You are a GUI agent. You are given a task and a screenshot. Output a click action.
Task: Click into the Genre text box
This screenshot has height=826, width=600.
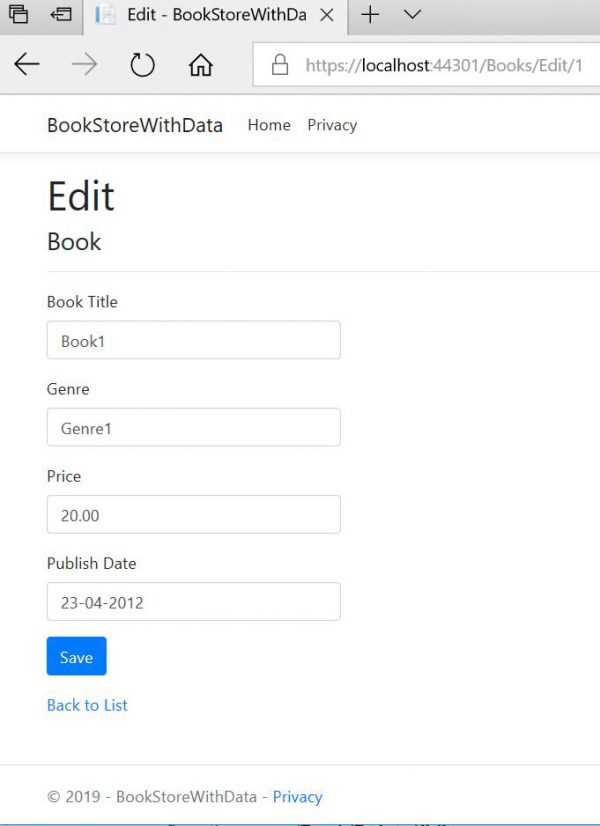(193, 427)
